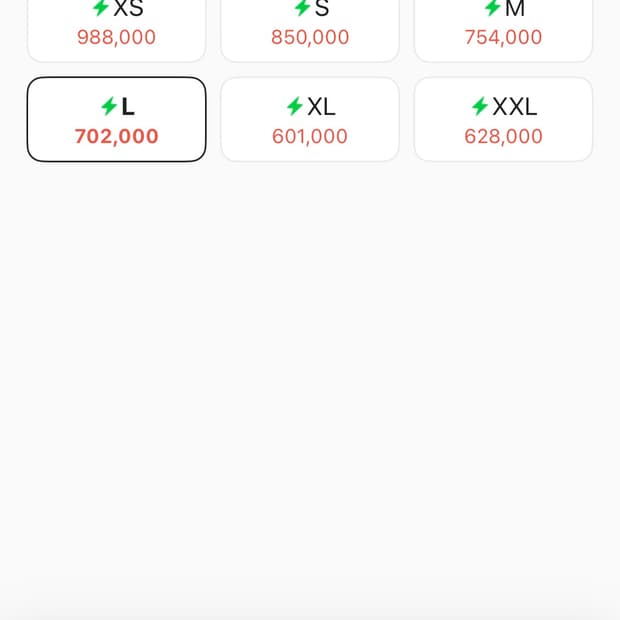The width and height of the screenshot is (620, 620).
Task: Select the 754,000 price text
Action: pyautogui.click(x=503, y=38)
